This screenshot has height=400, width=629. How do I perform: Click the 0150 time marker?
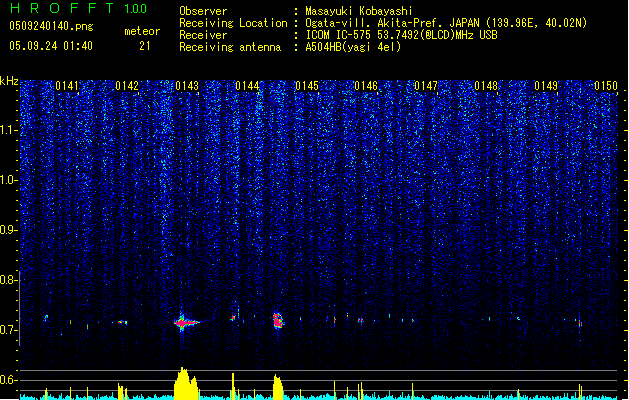(x=606, y=86)
